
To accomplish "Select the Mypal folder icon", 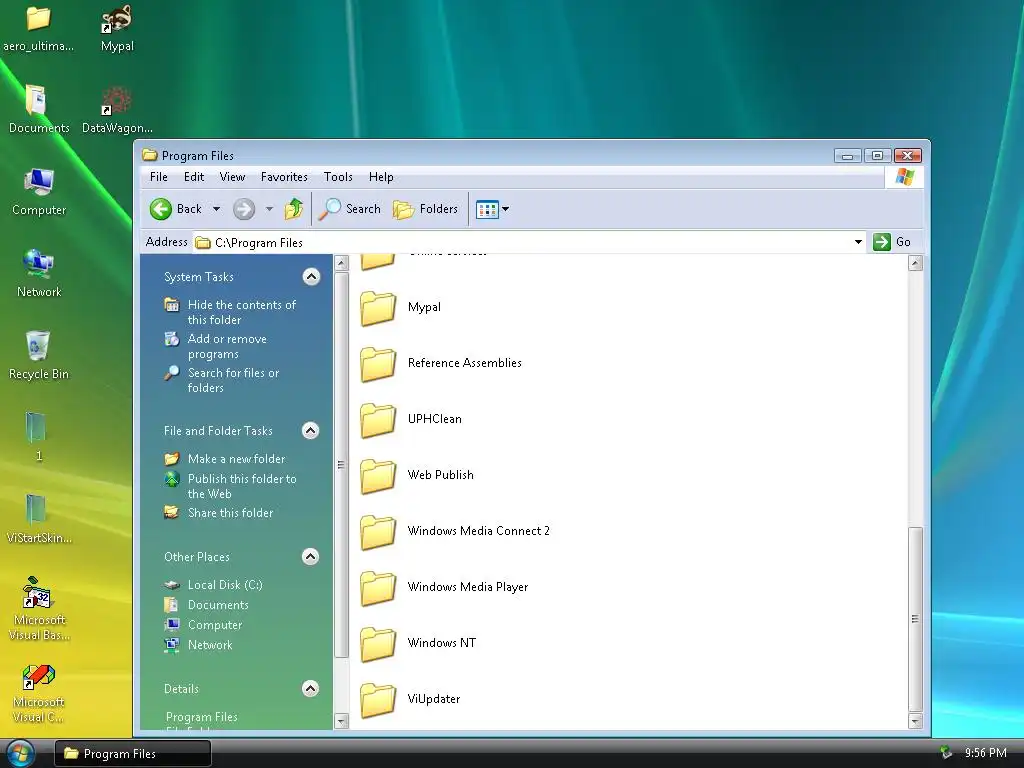I will point(378,308).
